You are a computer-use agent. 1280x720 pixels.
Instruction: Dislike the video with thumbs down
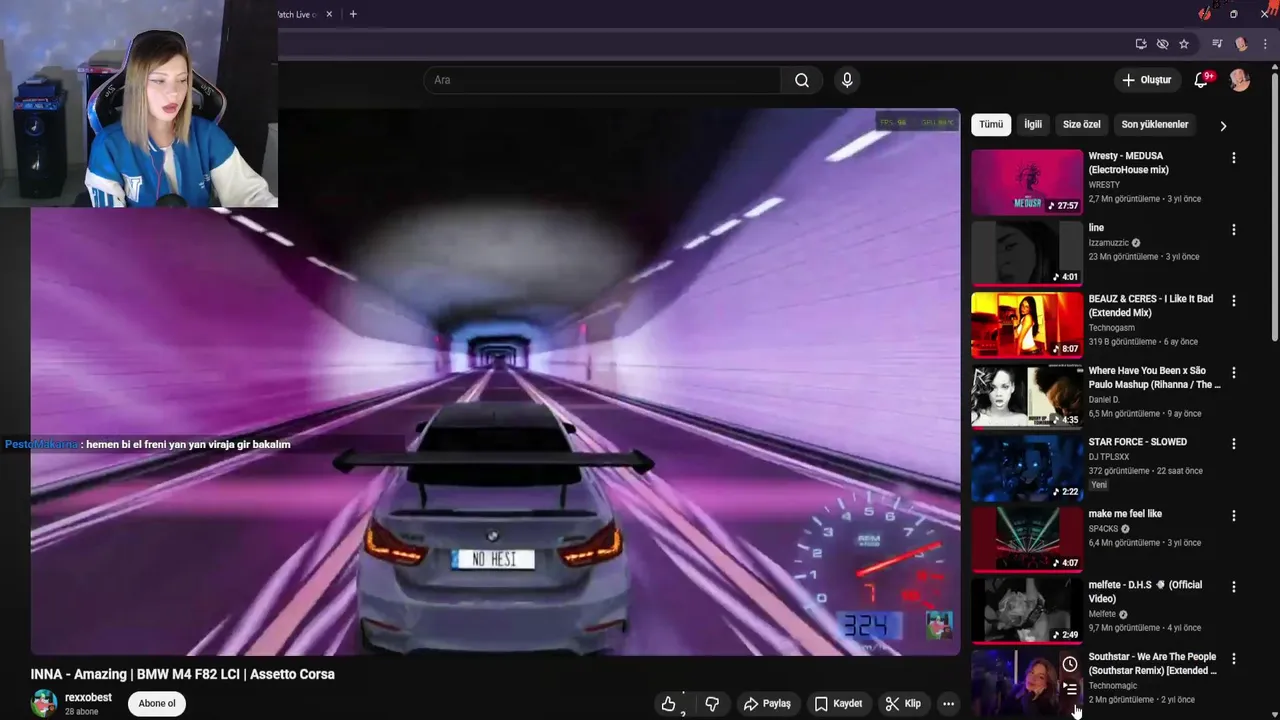point(712,704)
